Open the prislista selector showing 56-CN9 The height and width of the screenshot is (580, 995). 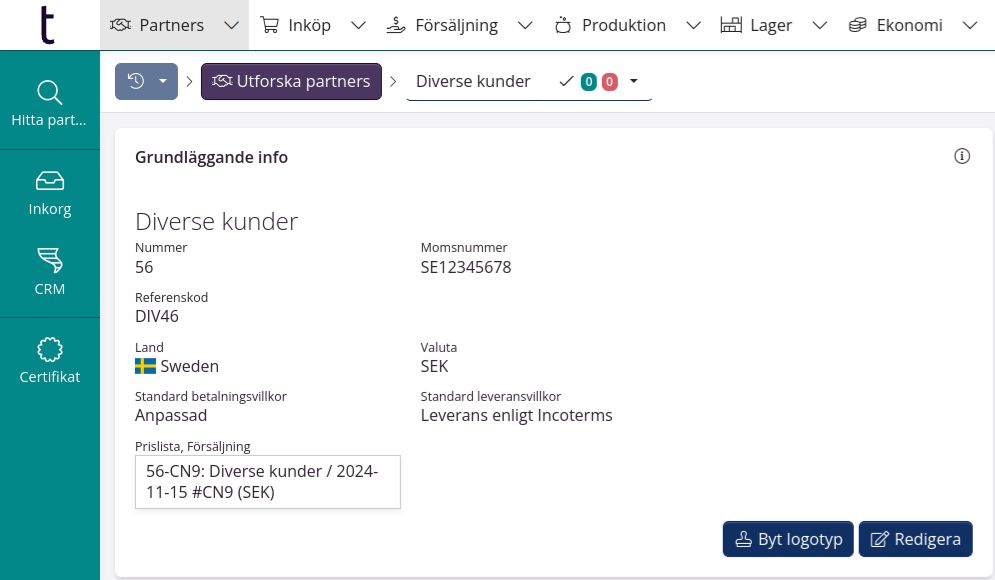pos(267,481)
